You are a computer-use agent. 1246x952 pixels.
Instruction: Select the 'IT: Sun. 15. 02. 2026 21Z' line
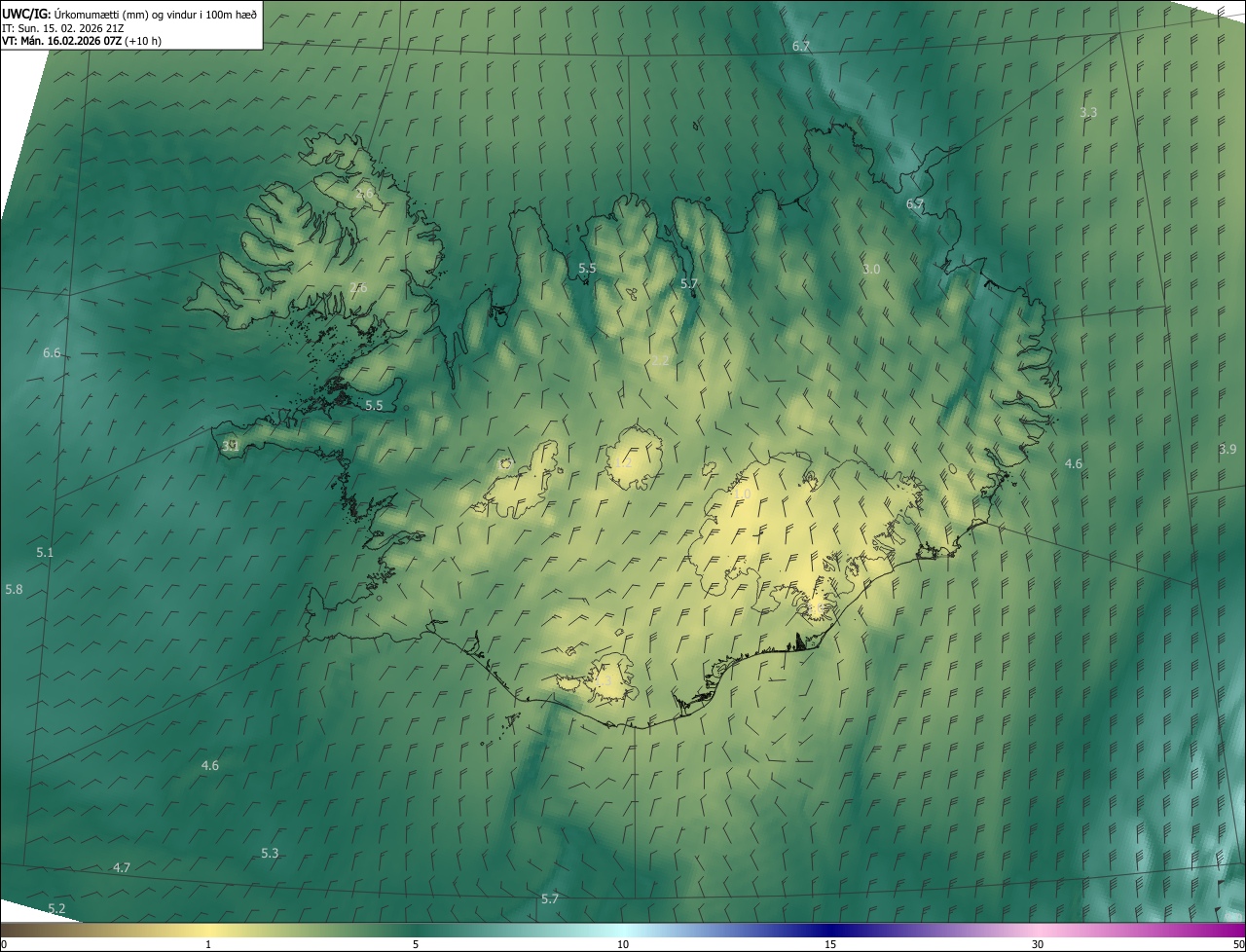[62, 27]
